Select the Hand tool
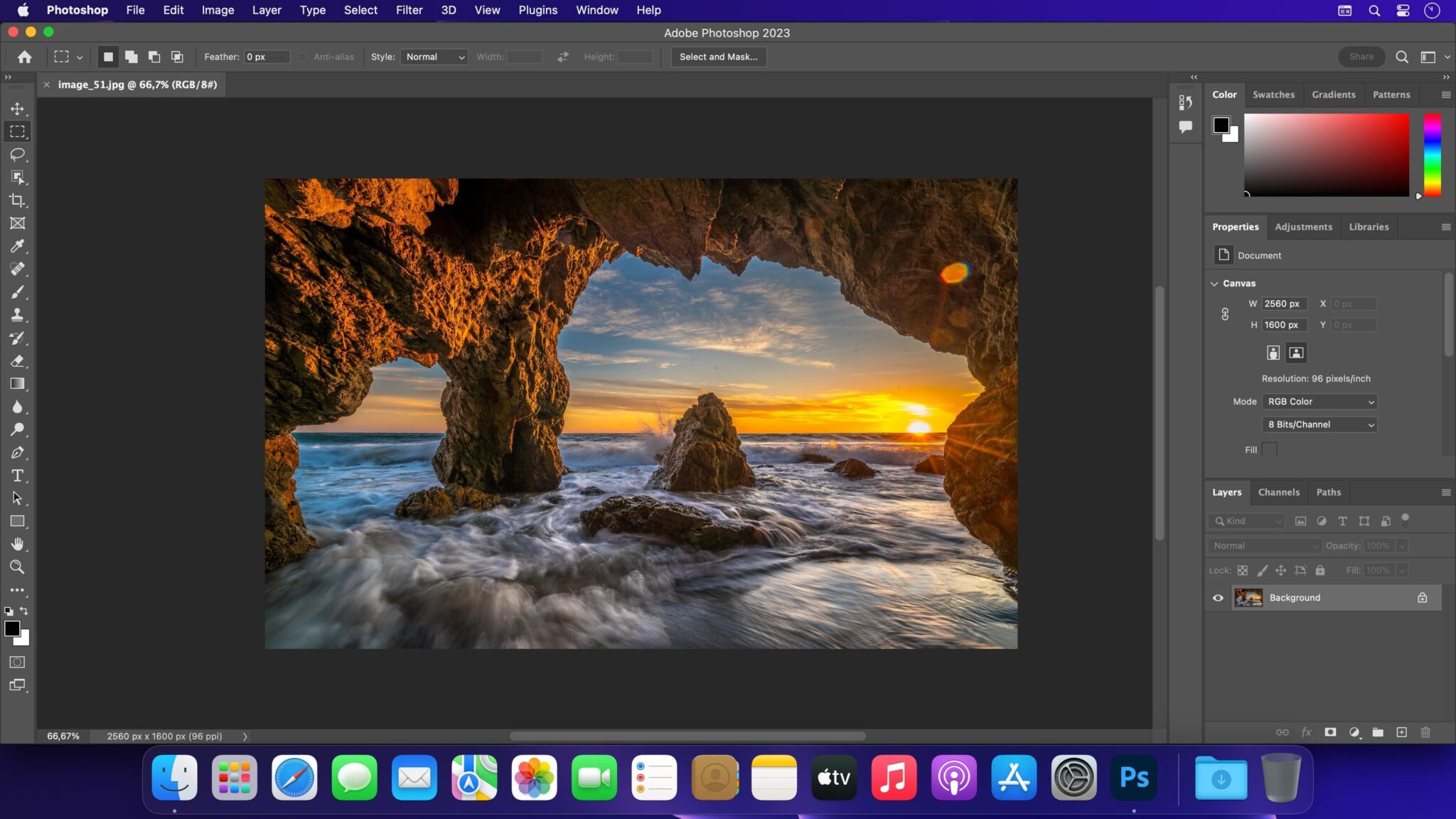1456x819 pixels. [x=17, y=544]
